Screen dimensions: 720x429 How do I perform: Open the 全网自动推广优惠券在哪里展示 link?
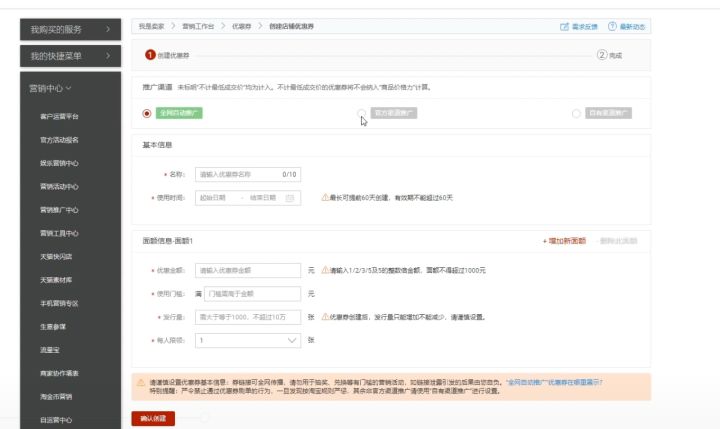(554, 382)
